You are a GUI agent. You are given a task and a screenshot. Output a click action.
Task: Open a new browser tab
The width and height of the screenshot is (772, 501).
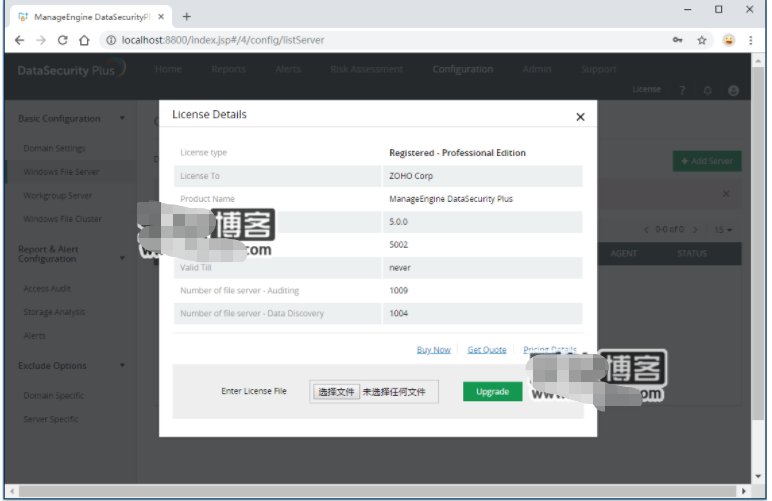pos(187,17)
